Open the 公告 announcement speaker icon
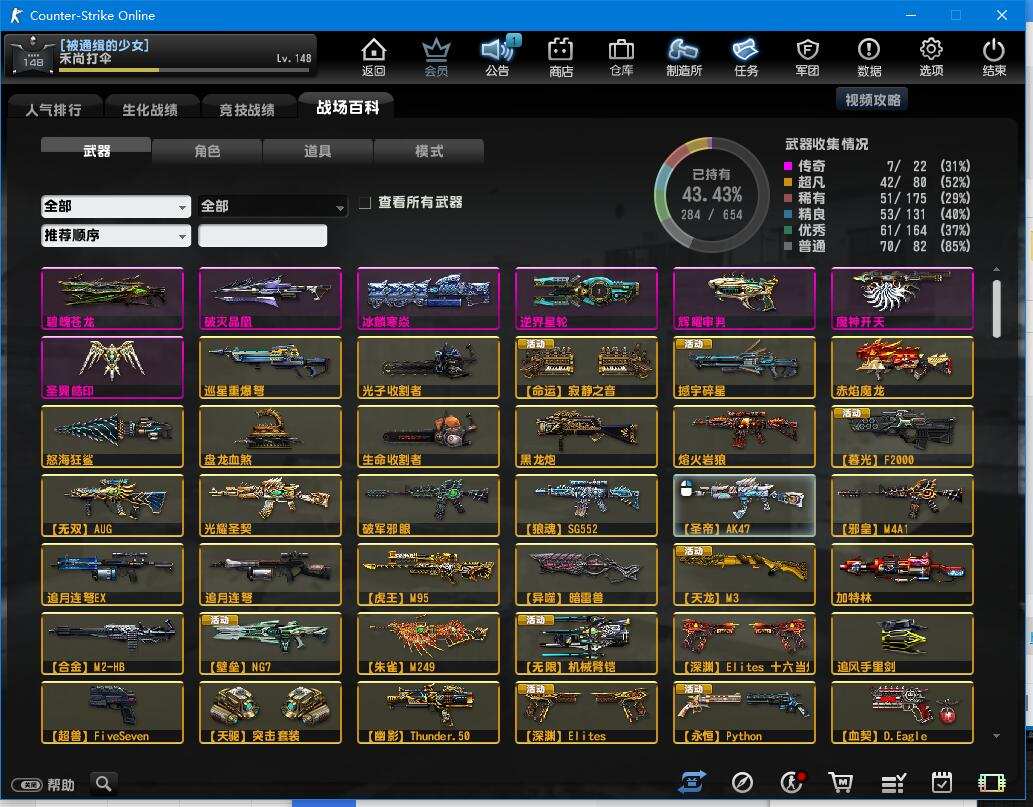 (498, 57)
